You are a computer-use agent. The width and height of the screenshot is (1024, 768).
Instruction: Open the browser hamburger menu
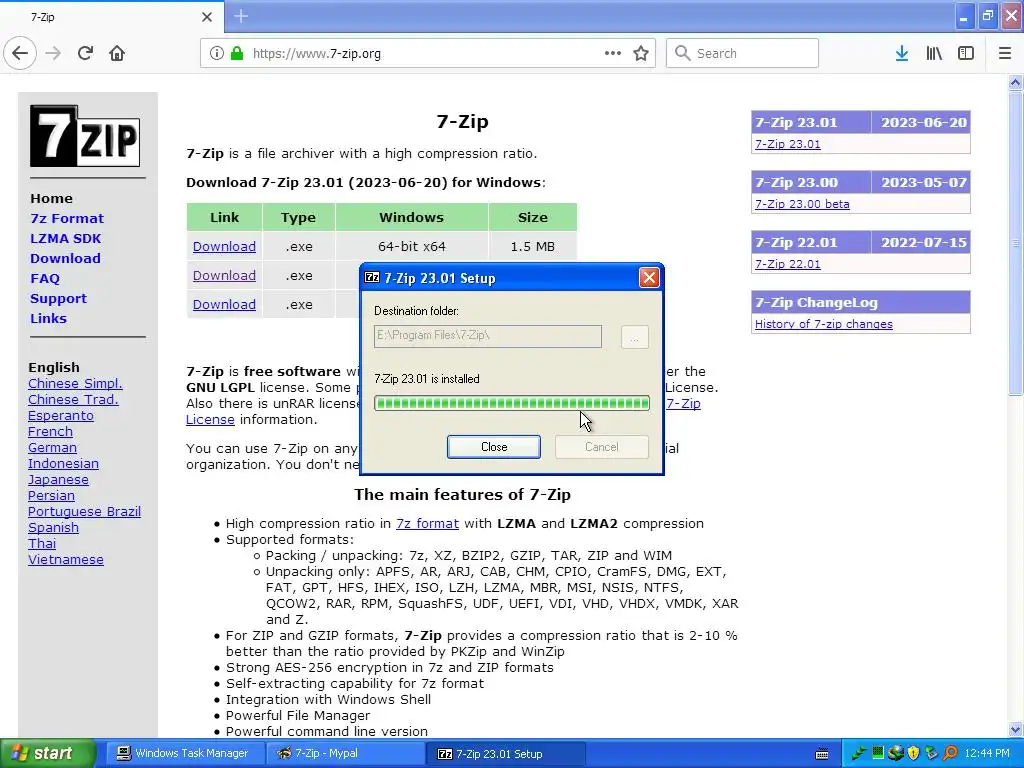point(1005,53)
